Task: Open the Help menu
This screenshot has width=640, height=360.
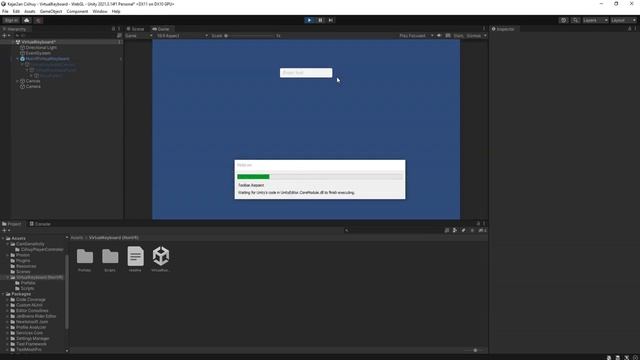Action: 116,11
